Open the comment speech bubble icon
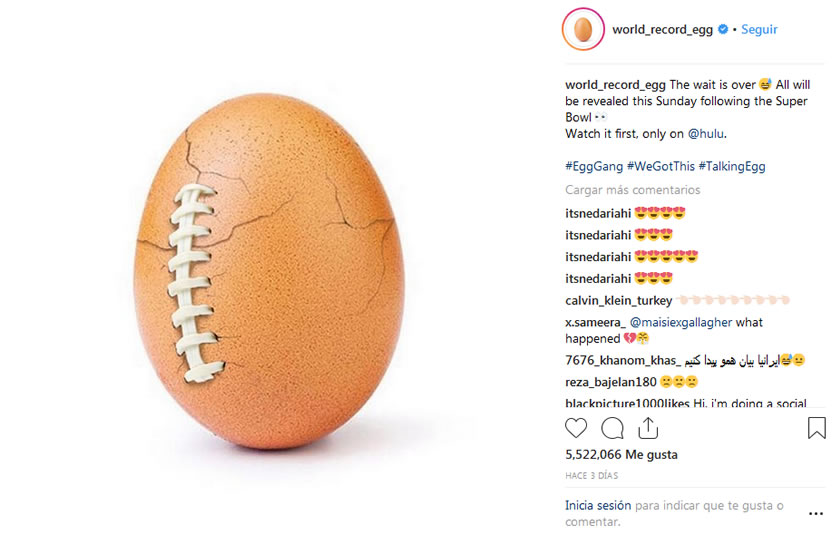 tap(612, 428)
